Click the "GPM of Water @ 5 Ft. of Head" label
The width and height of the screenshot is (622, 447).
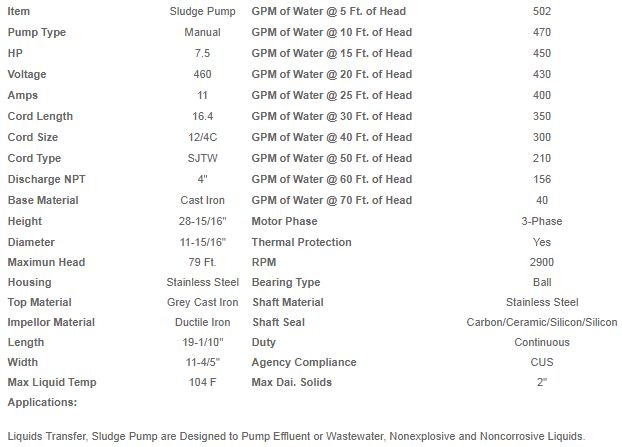click(x=328, y=11)
